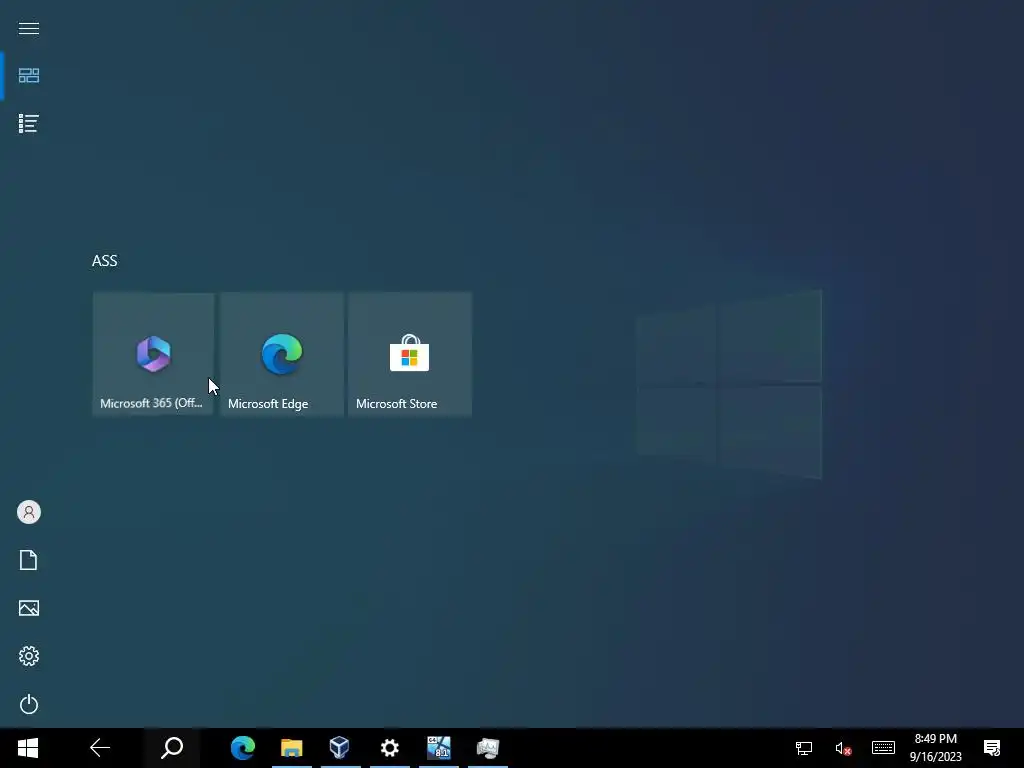Open the VirtualBox cube taskbar icon
The height and width of the screenshot is (768, 1024).
click(340, 748)
